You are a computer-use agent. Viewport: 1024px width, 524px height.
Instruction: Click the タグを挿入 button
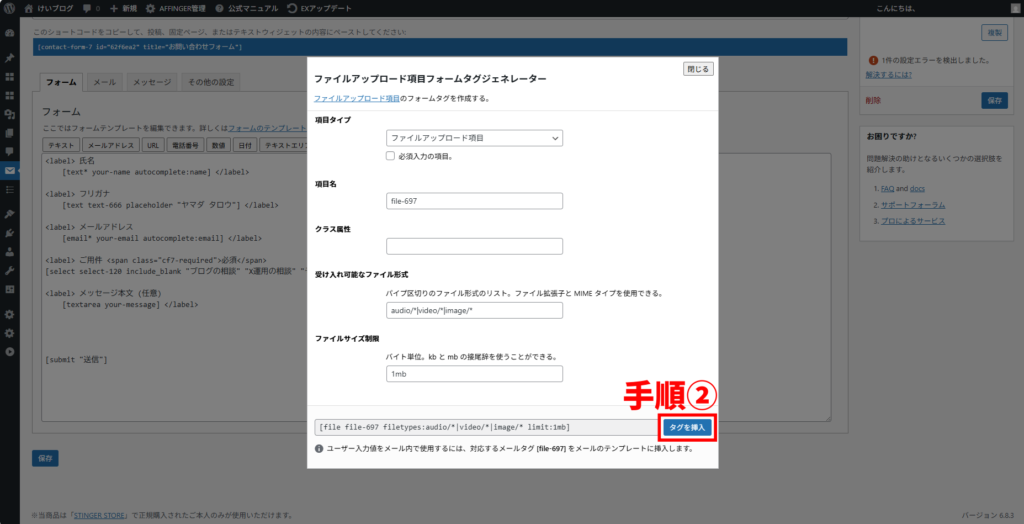(x=687, y=427)
